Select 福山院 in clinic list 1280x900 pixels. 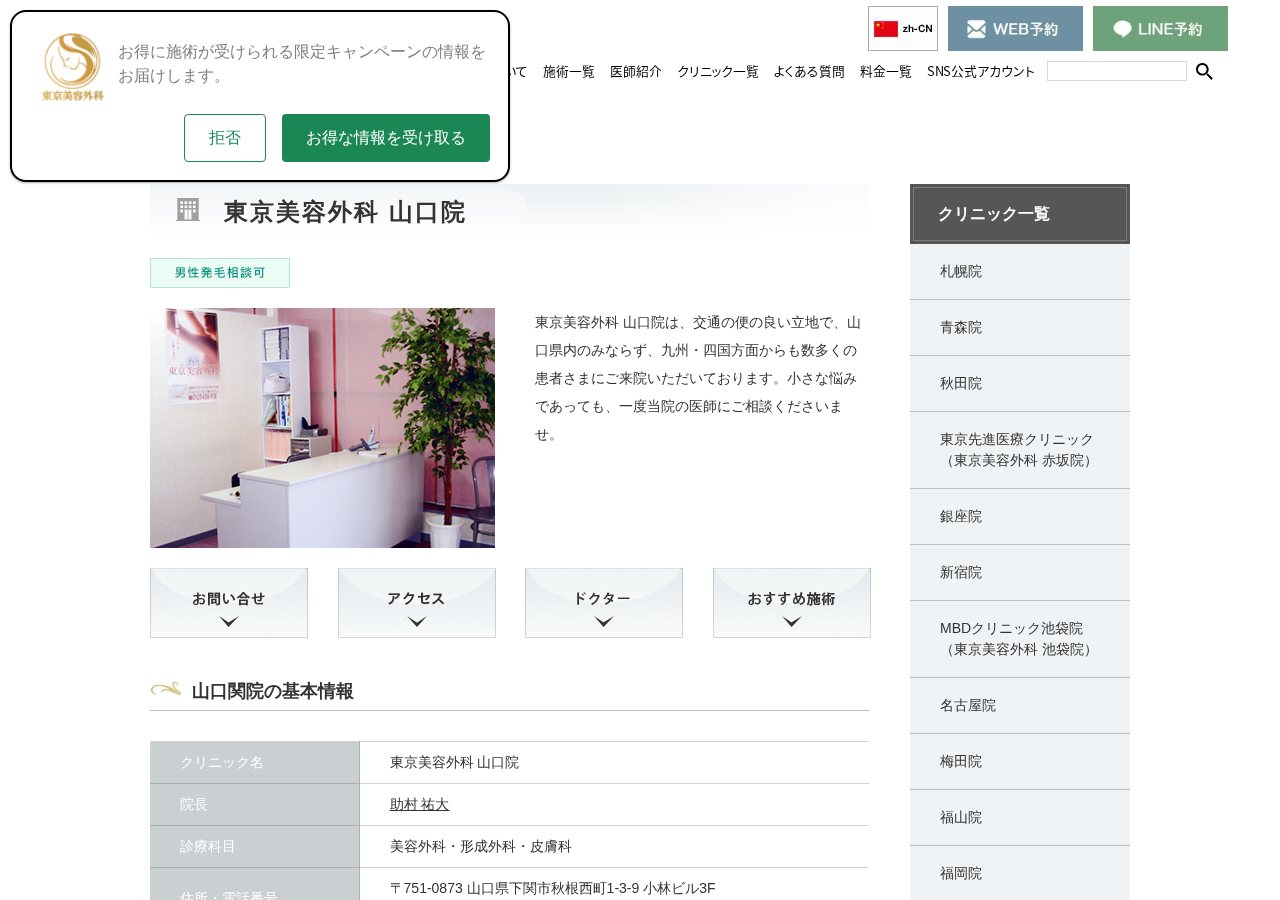point(1020,818)
